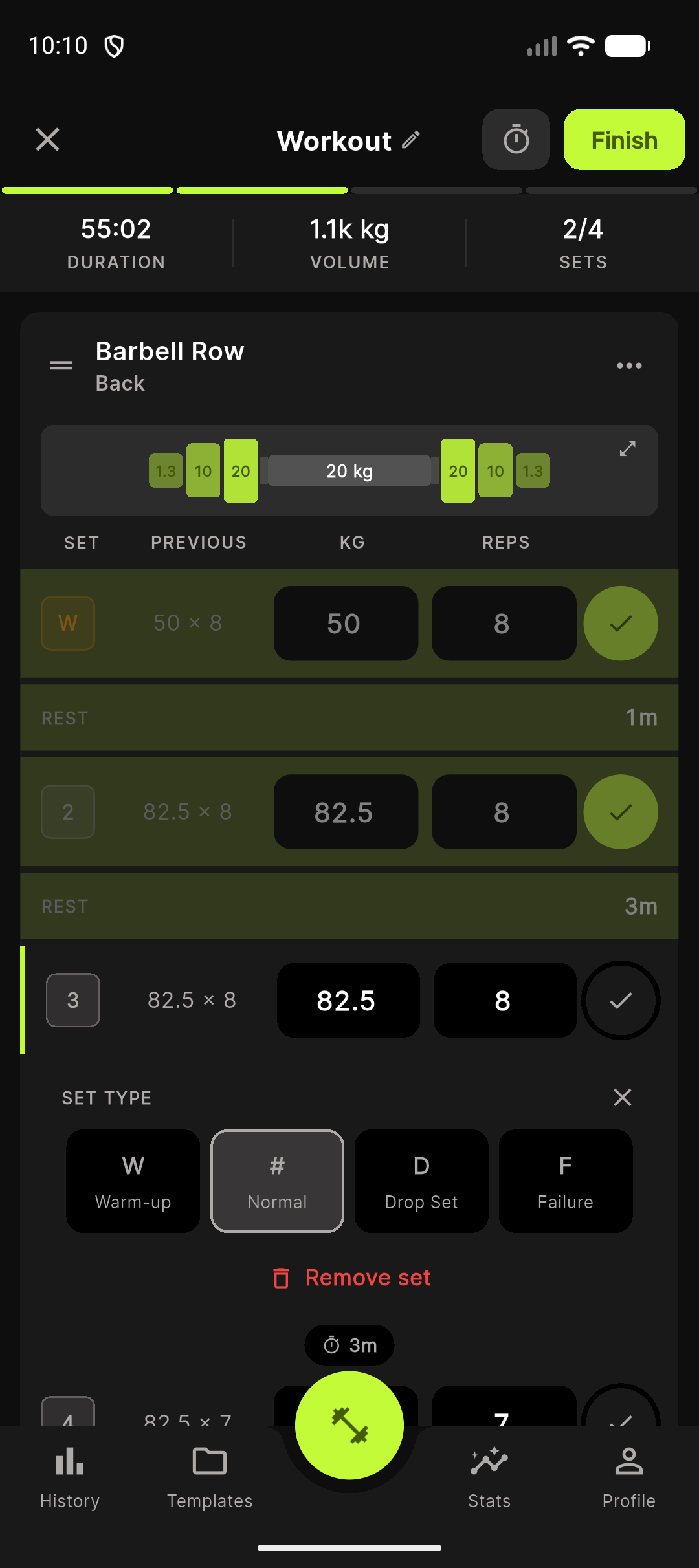The height and width of the screenshot is (1568, 699).
Task: Open the rest timer stopwatch icon
Action: pyautogui.click(x=516, y=140)
